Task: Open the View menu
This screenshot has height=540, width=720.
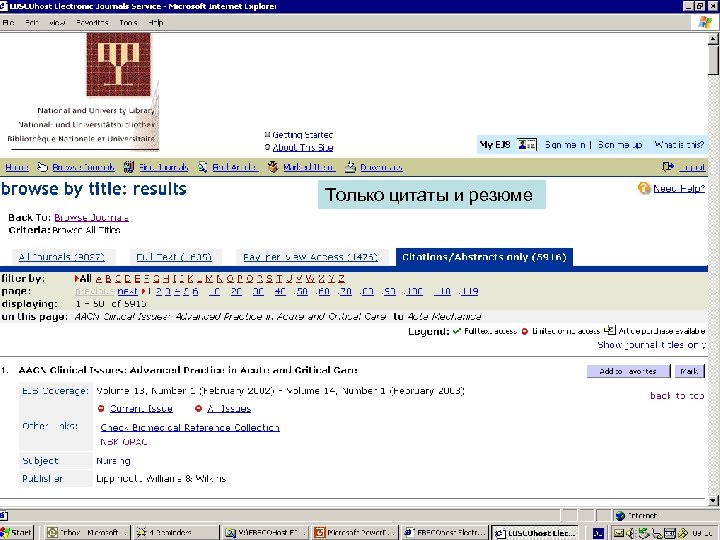Action: (57, 22)
